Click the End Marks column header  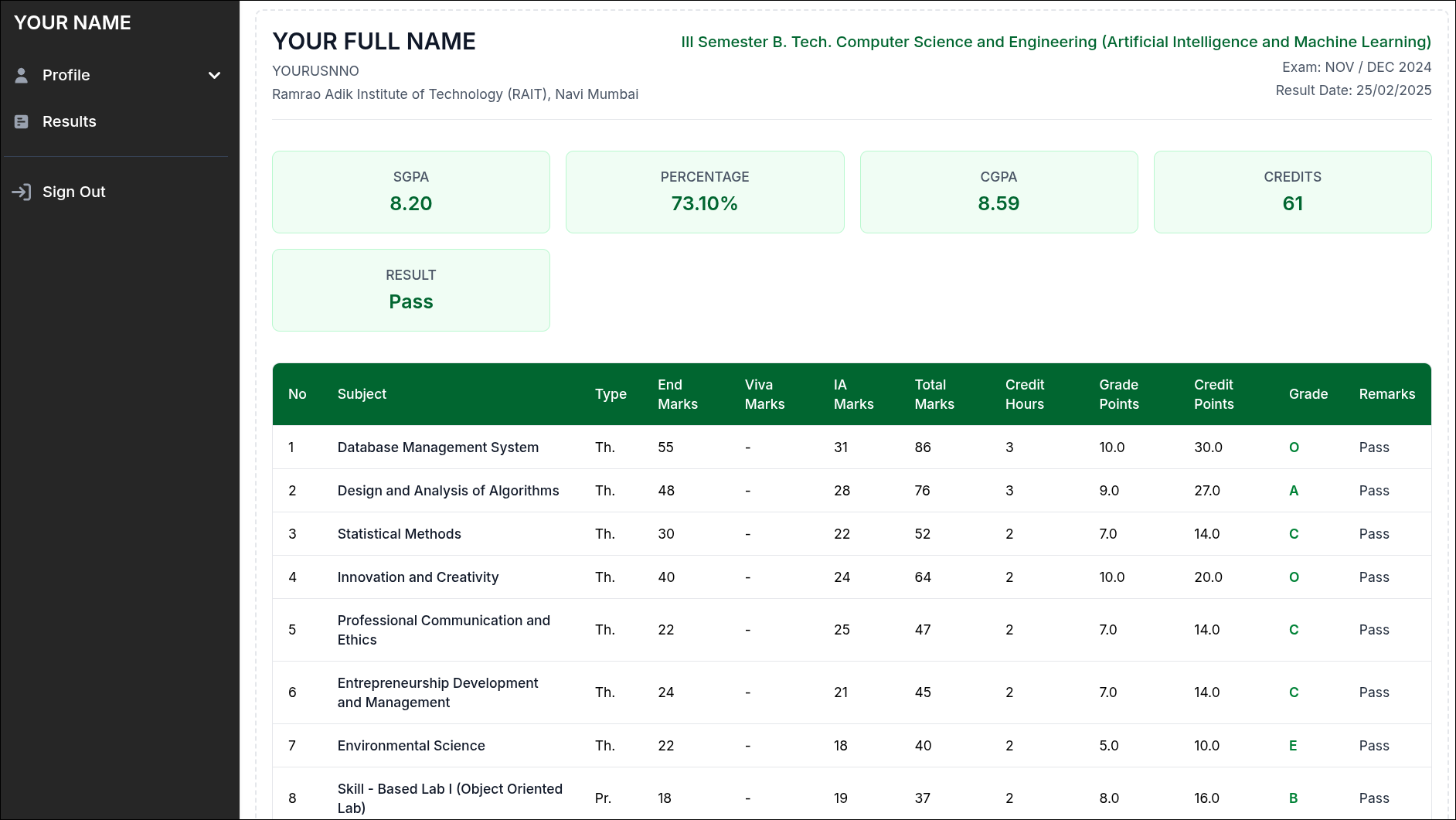(678, 394)
